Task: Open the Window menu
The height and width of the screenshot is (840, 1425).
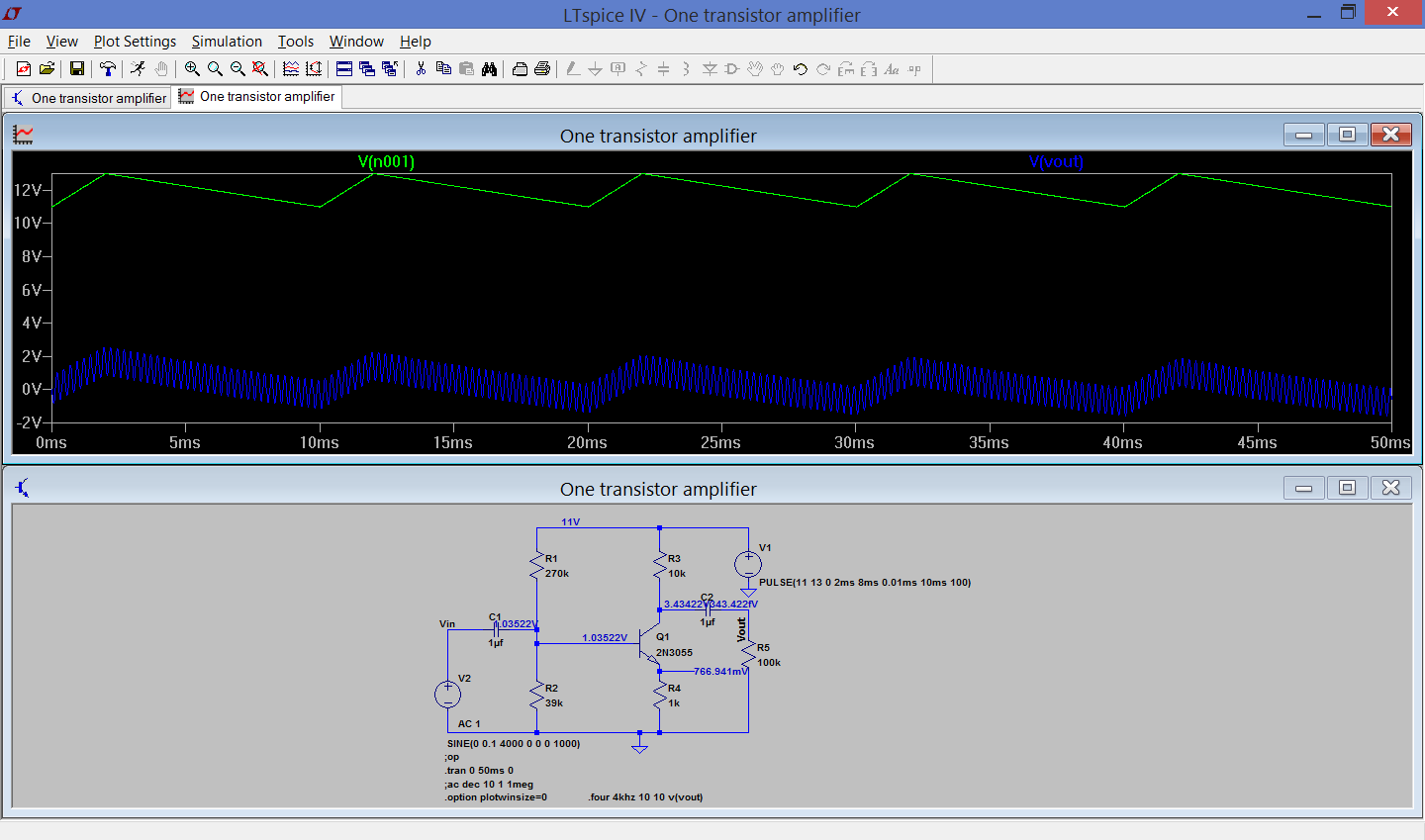Action: (x=356, y=41)
